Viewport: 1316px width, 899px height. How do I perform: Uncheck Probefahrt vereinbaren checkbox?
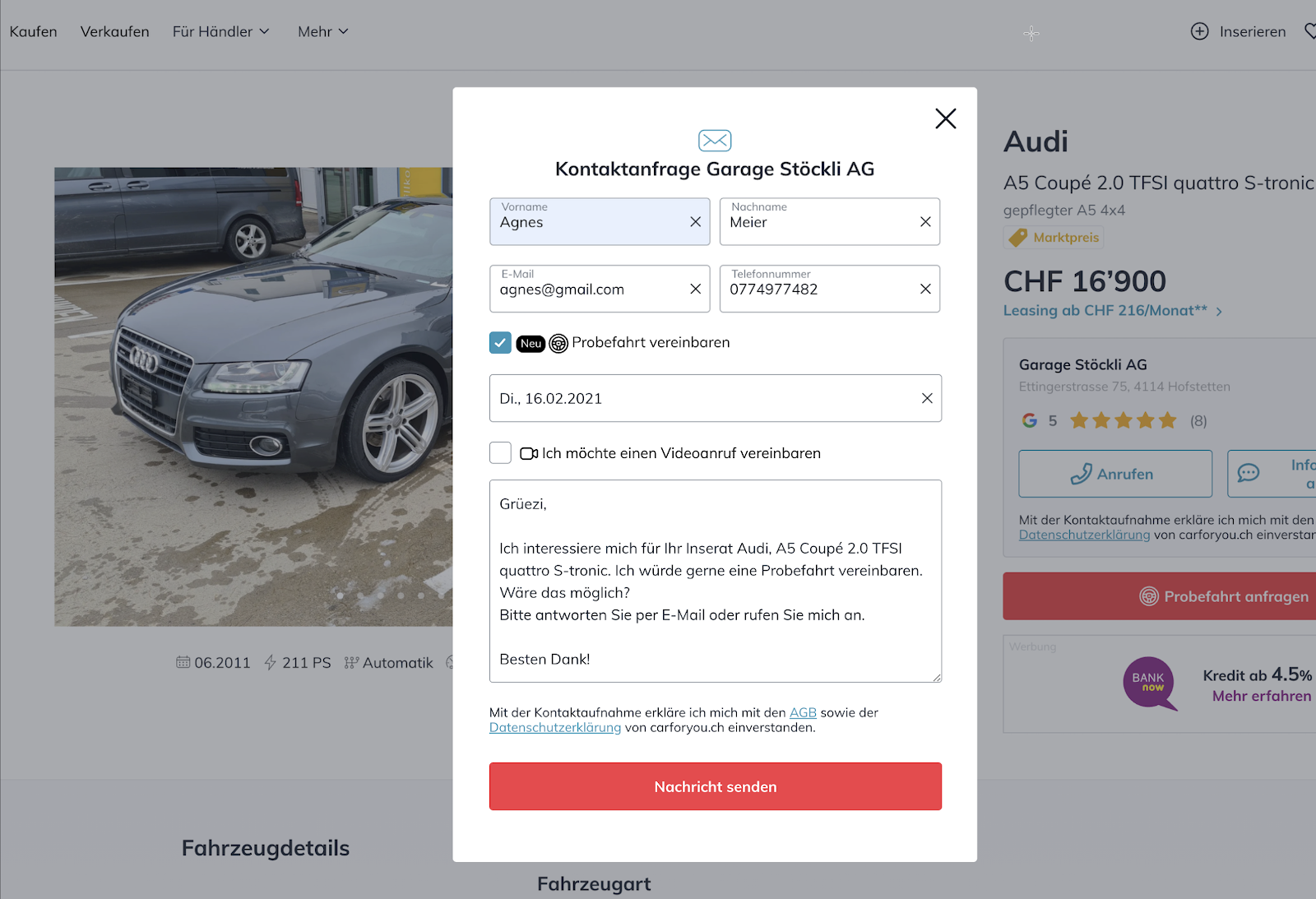(x=500, y=343)
